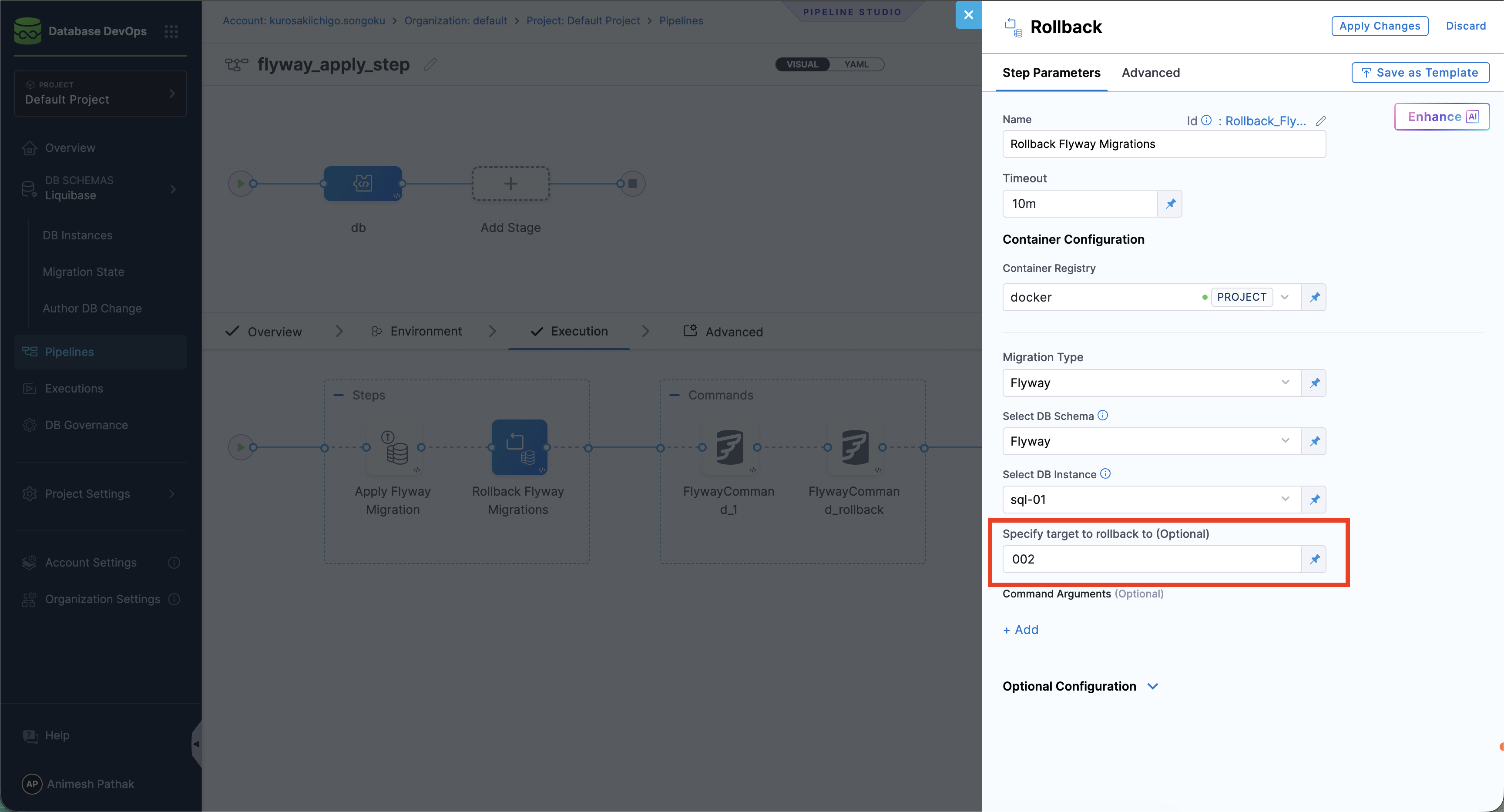
Task: Click the pin icon next to Migration Type
Action: [1314, 383]
